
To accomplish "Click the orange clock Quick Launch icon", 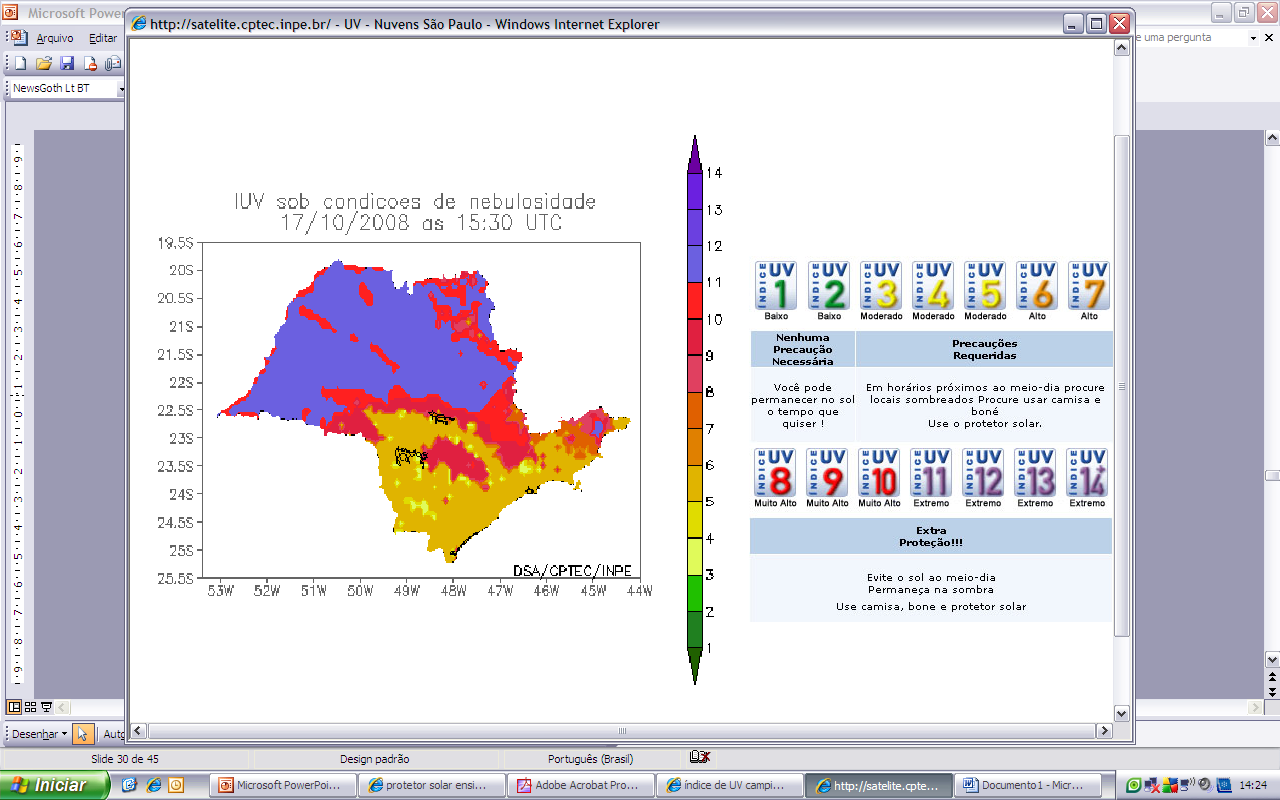I will pos(175,785).
